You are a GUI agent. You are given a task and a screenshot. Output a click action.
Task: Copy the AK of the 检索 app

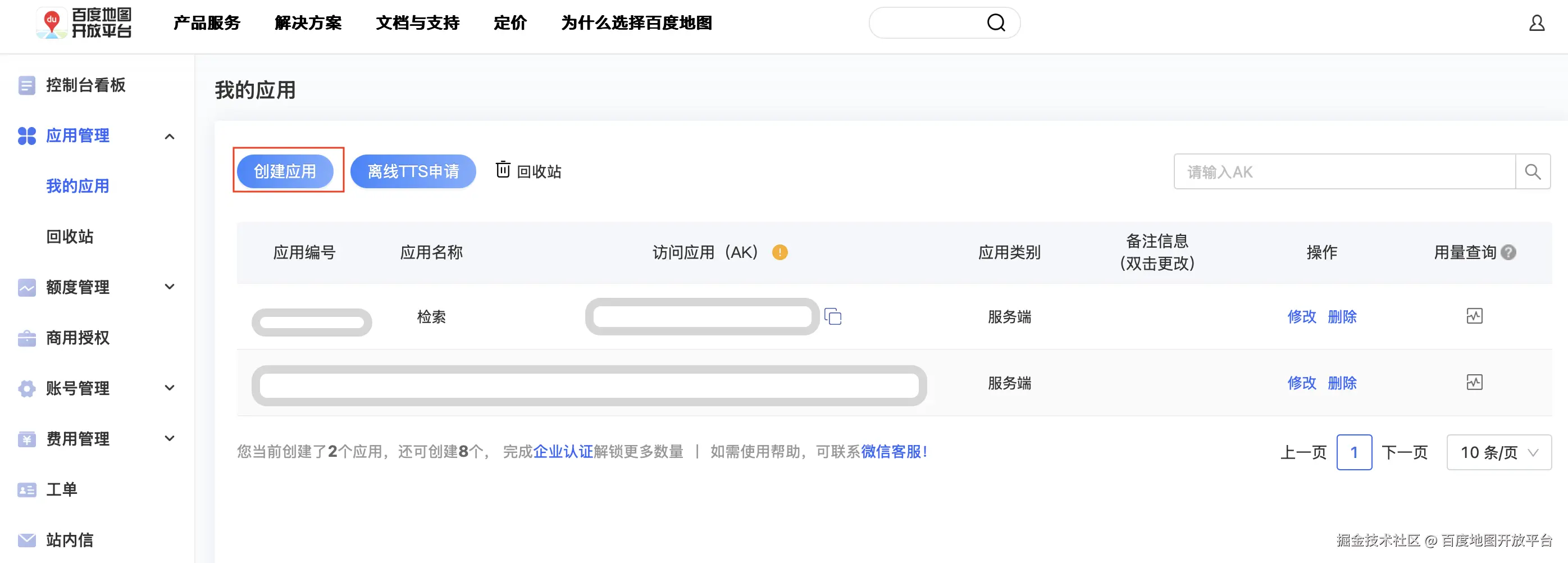833,317
